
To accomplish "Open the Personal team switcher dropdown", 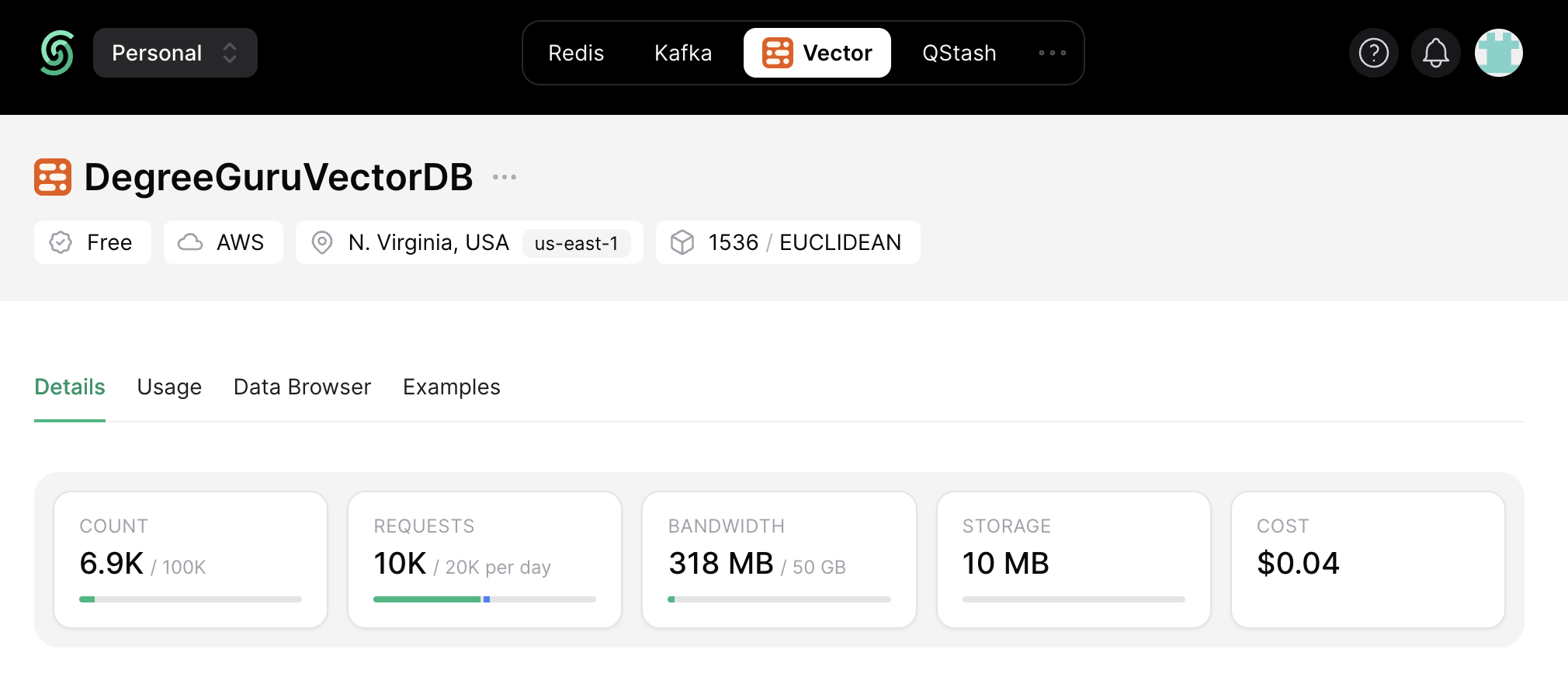I will coord(175,53).
